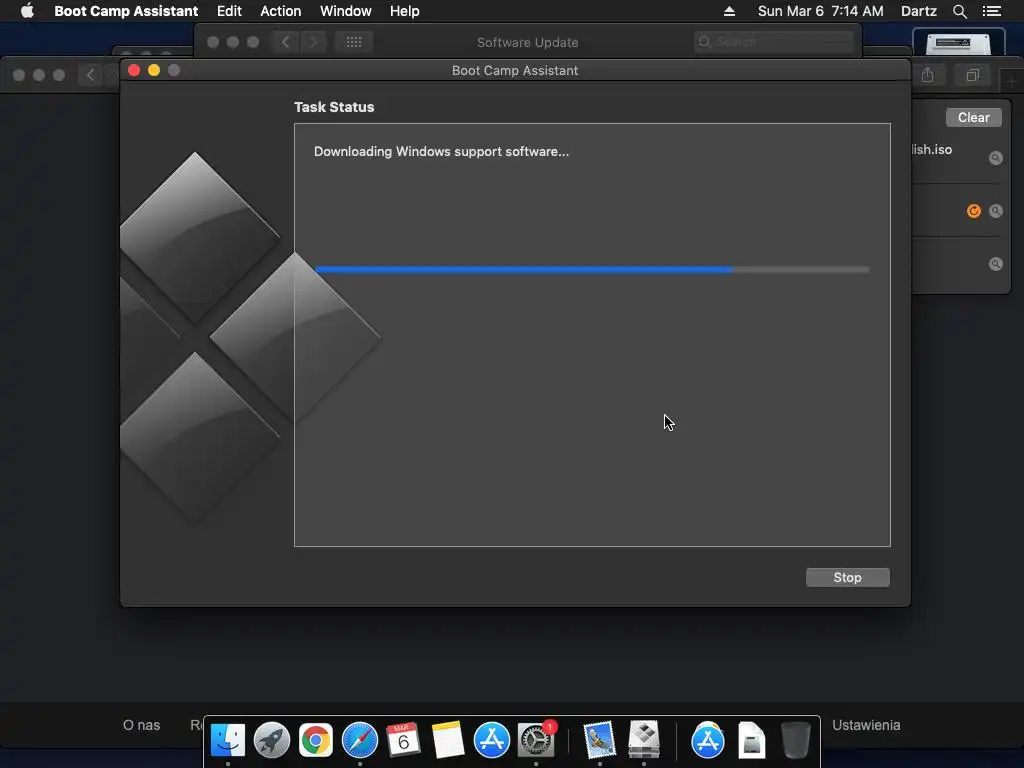Go back in the Safari window
Viewport: 1024px width, 768px height.
[91, 75]
